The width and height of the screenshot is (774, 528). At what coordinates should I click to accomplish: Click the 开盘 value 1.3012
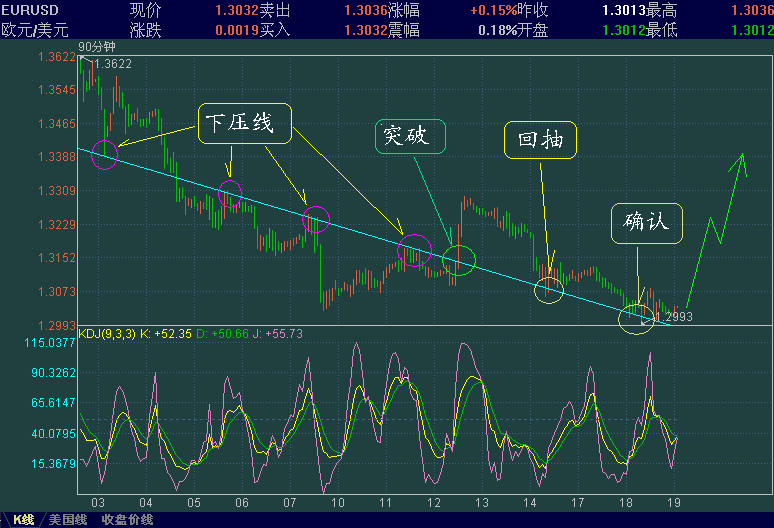[624, 30]
